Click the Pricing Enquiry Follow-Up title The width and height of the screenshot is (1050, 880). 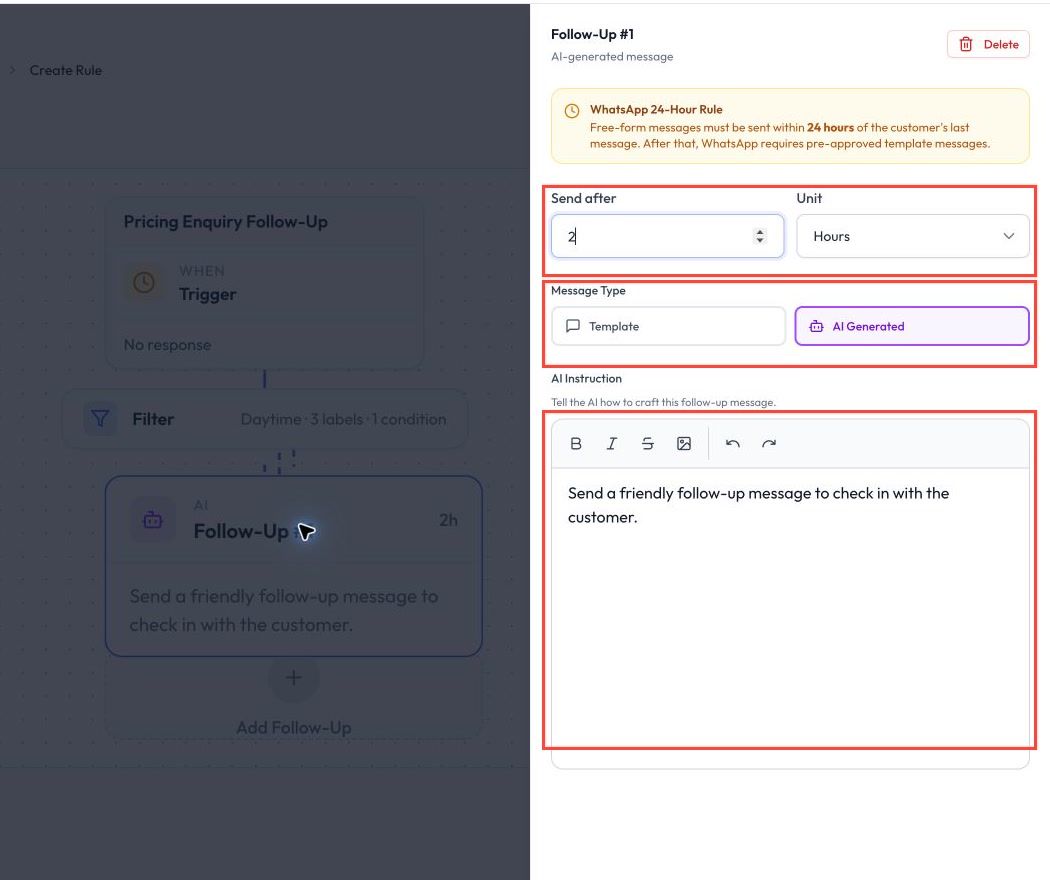(226, 222)
